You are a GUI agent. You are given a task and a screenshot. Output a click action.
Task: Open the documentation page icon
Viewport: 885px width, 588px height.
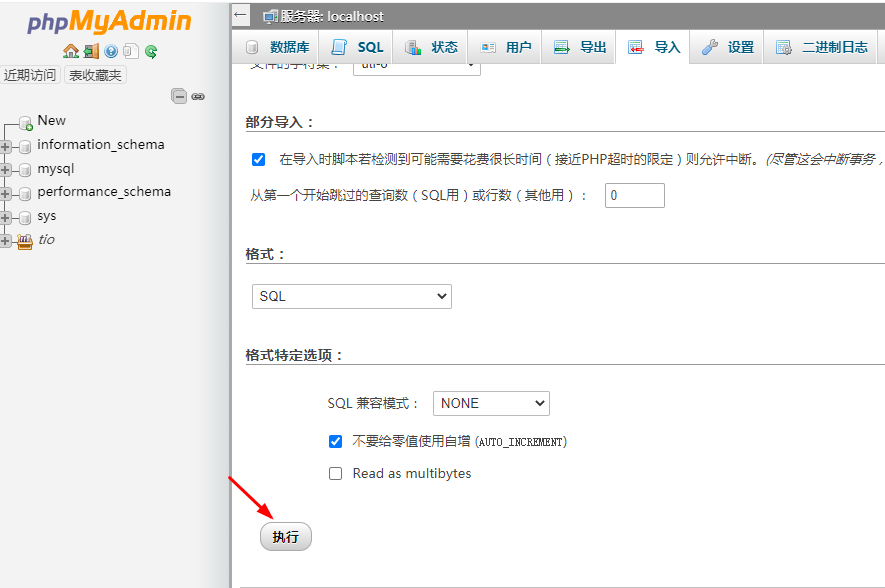(130, 48)
